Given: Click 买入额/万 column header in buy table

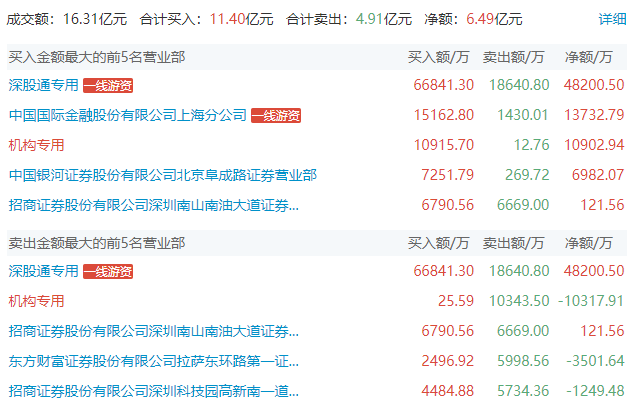Looking at the screenshot, I should pos(438,57).
